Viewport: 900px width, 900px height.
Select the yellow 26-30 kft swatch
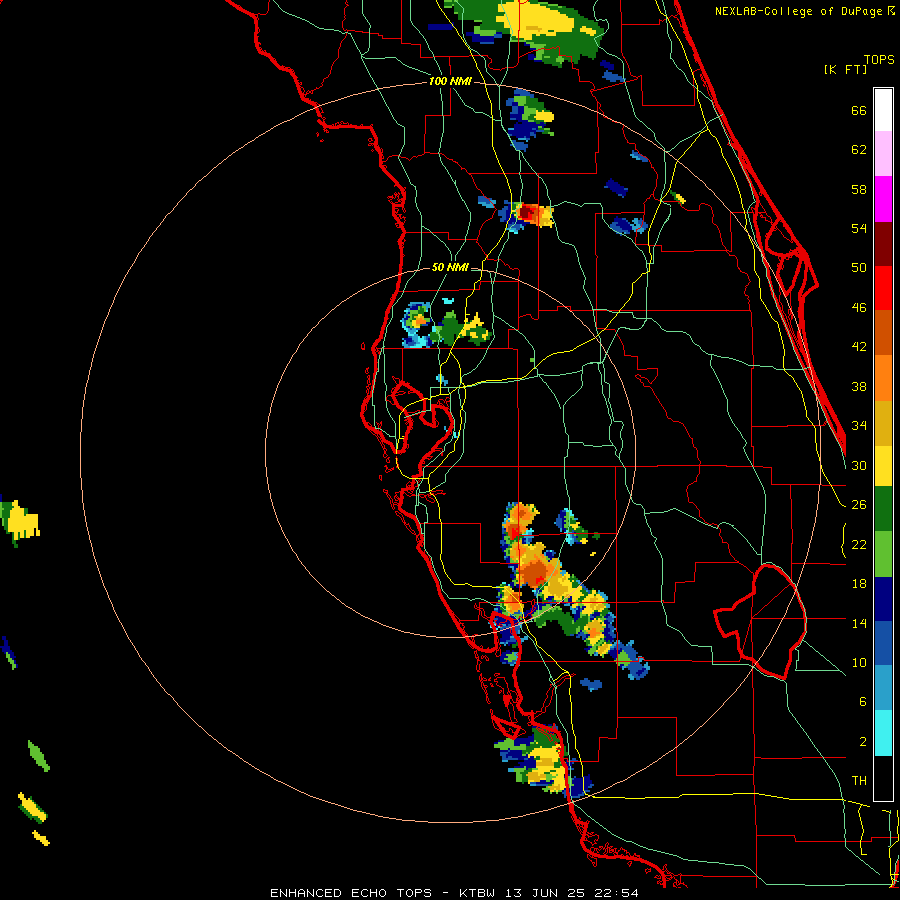pyautogui.click(x=883, y=466)
